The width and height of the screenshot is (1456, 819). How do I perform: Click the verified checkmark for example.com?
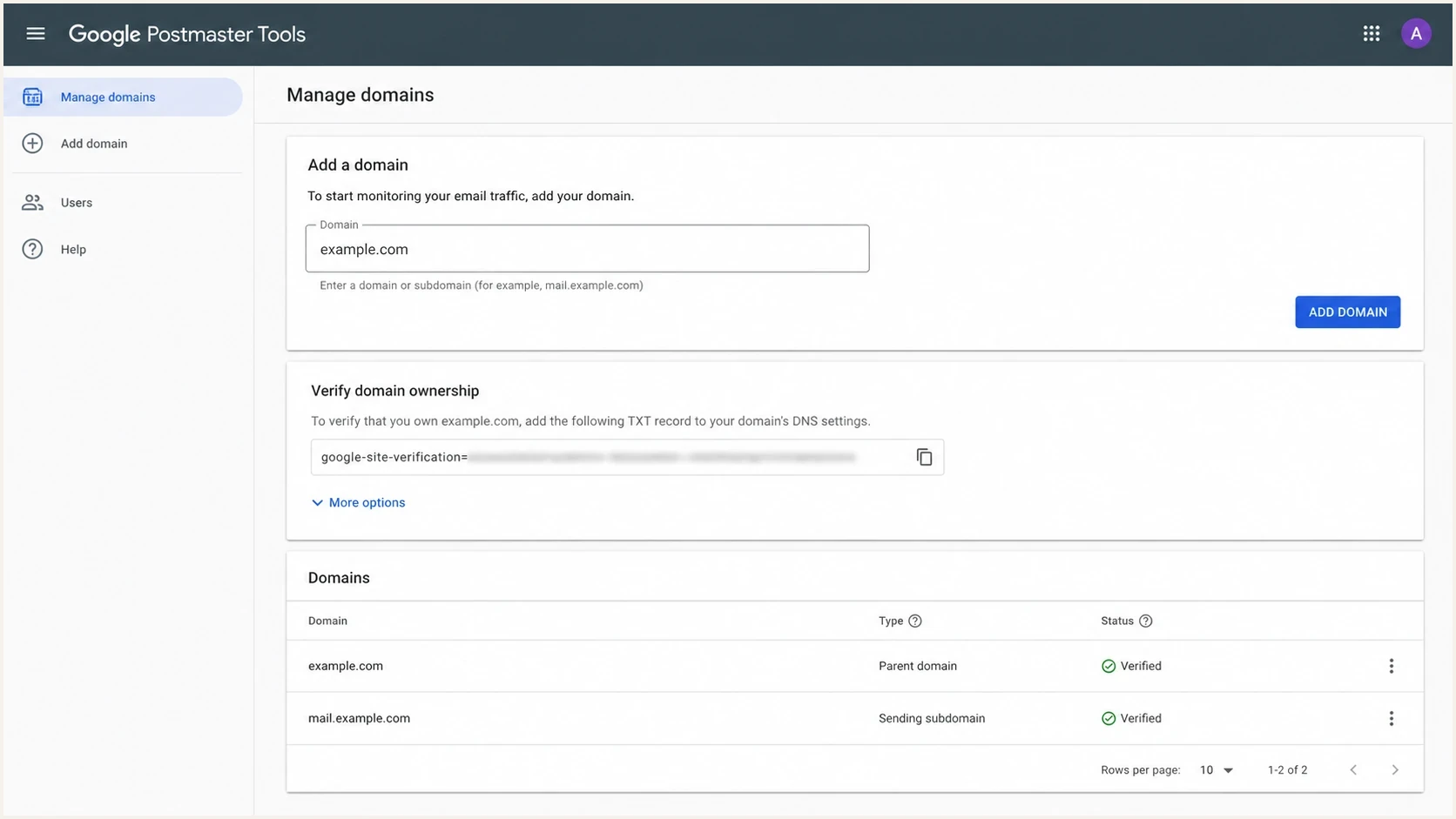tap(1108, 666)
